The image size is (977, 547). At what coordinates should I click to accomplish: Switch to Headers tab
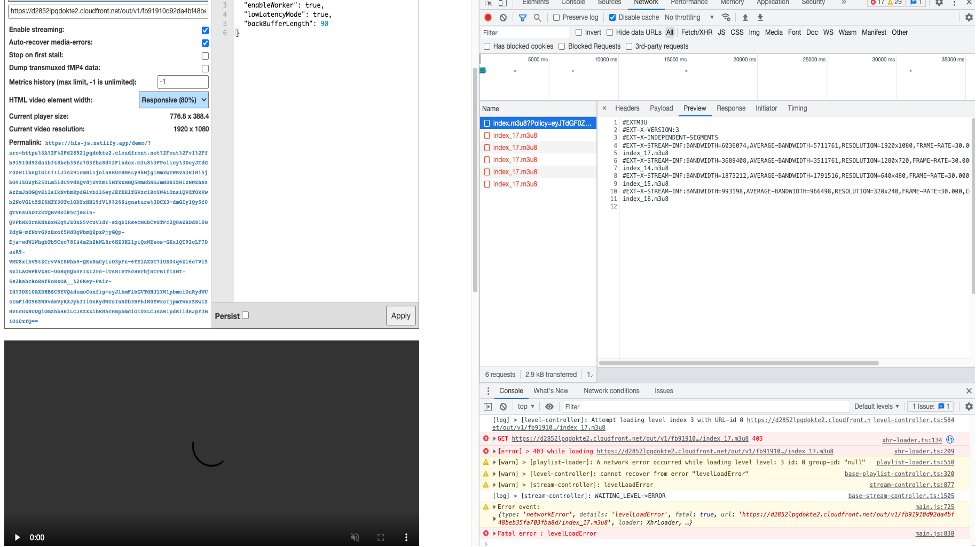coord(627,108)
